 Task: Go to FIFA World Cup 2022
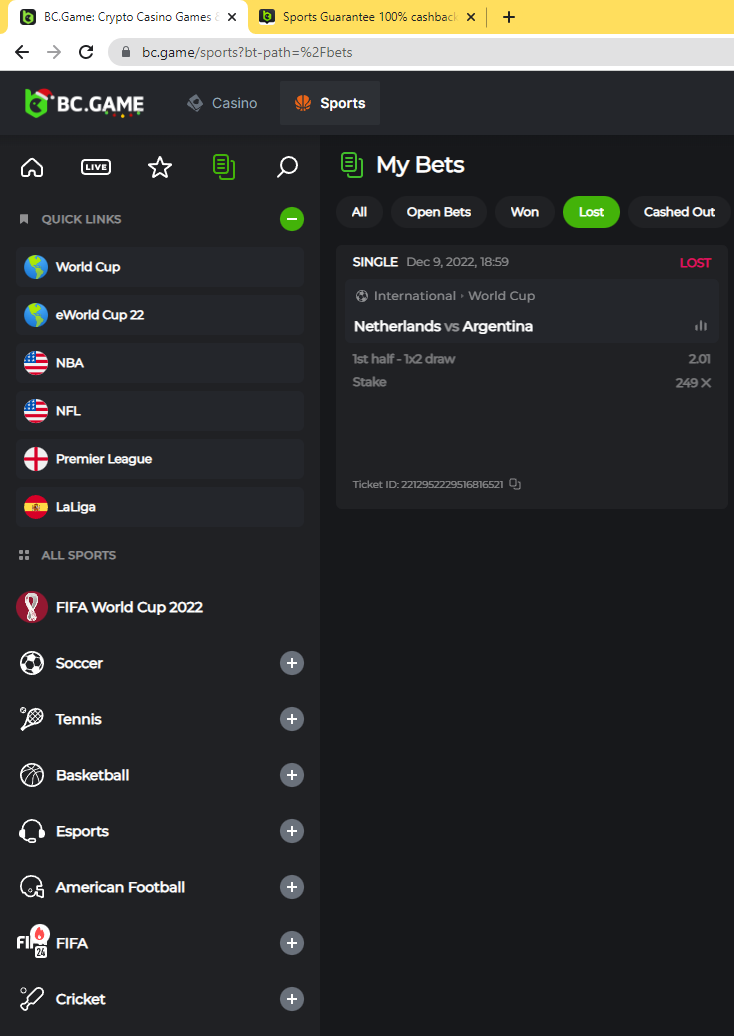129,607
